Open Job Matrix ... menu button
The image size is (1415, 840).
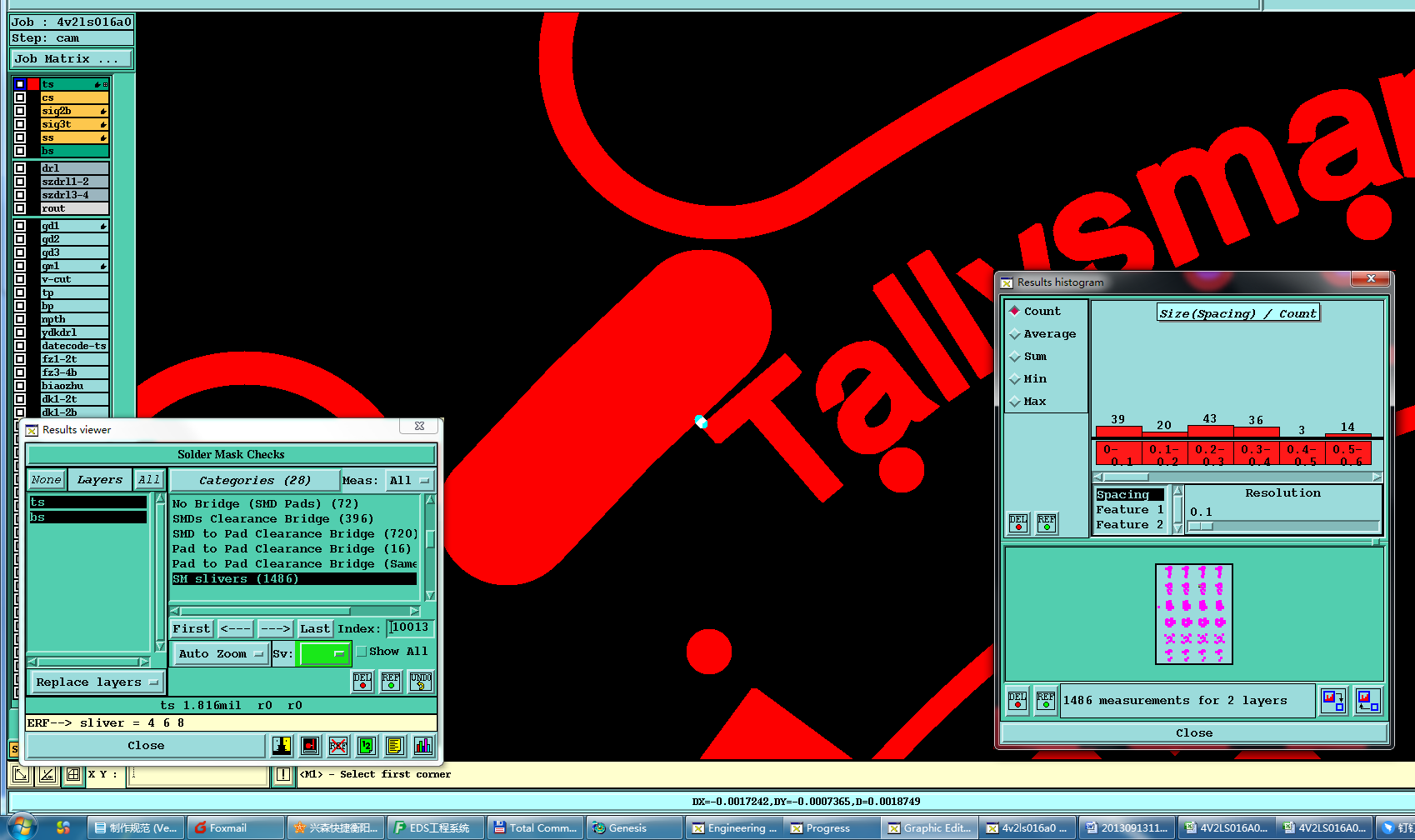coord(72,58)
